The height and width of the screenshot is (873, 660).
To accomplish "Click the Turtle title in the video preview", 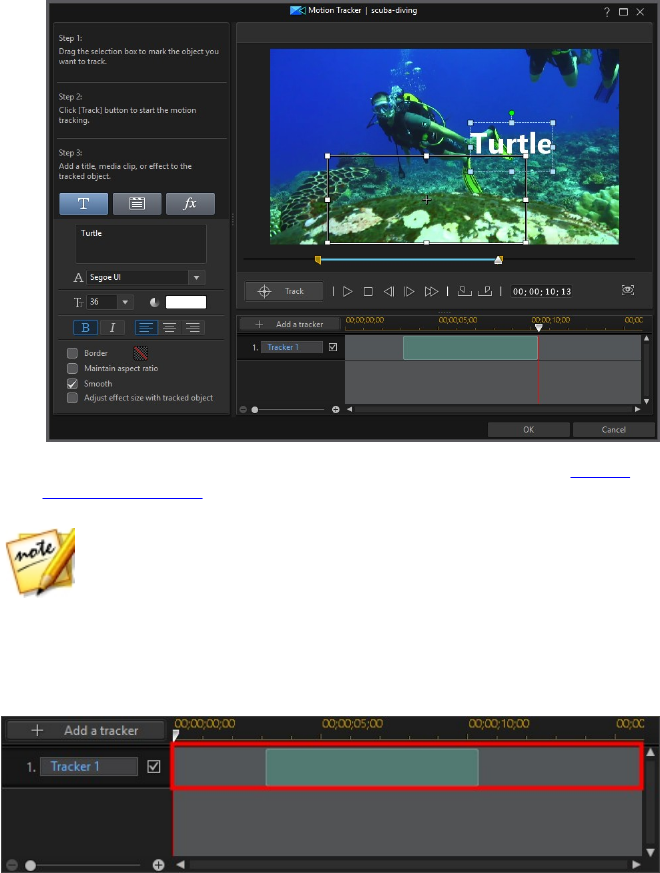I will pyautogui.click(x=511, y=144).
